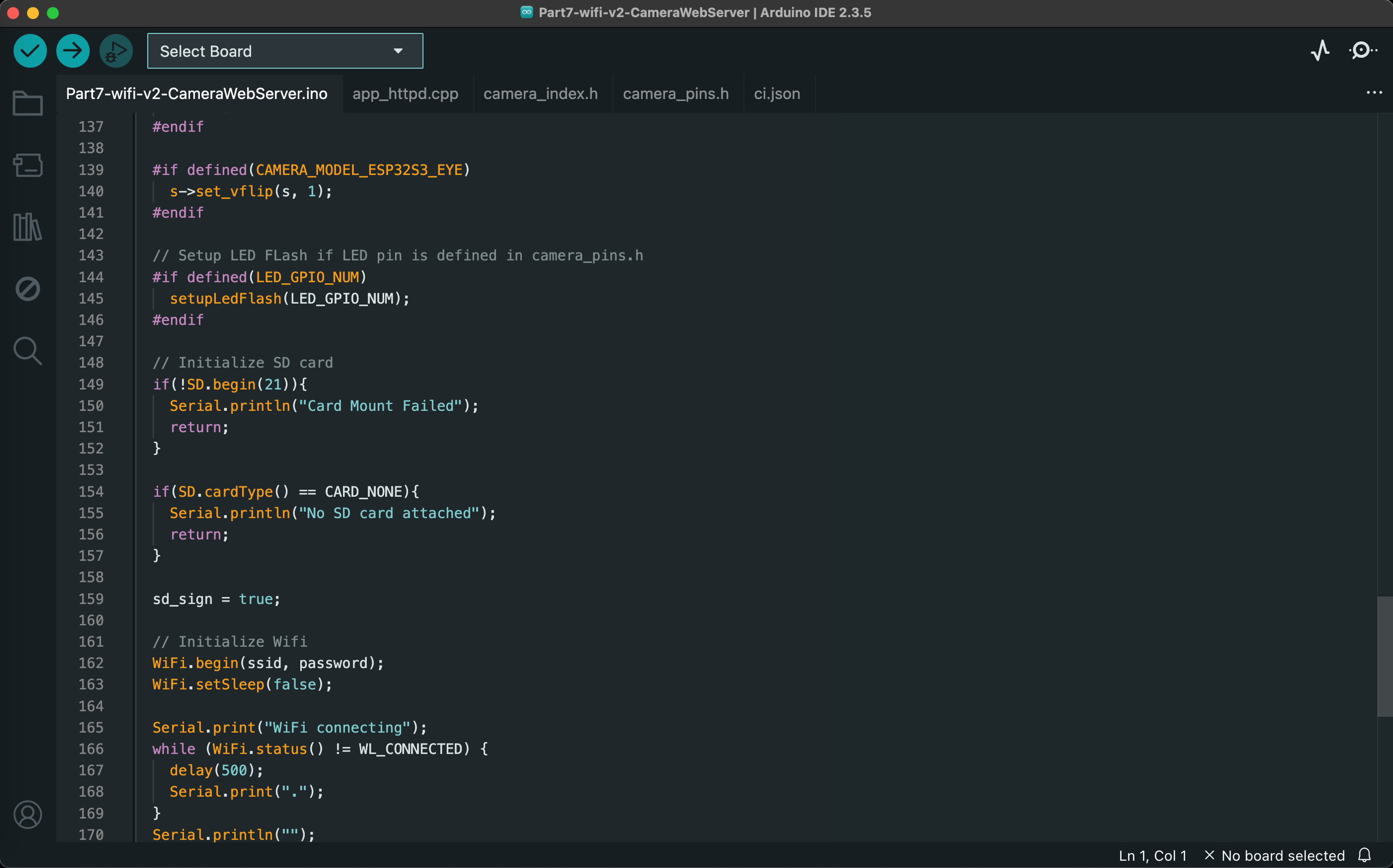The image size is (1393, 868).
Task: Click the editor vertical scrollbar thumb
Action: click(1384, 656)
